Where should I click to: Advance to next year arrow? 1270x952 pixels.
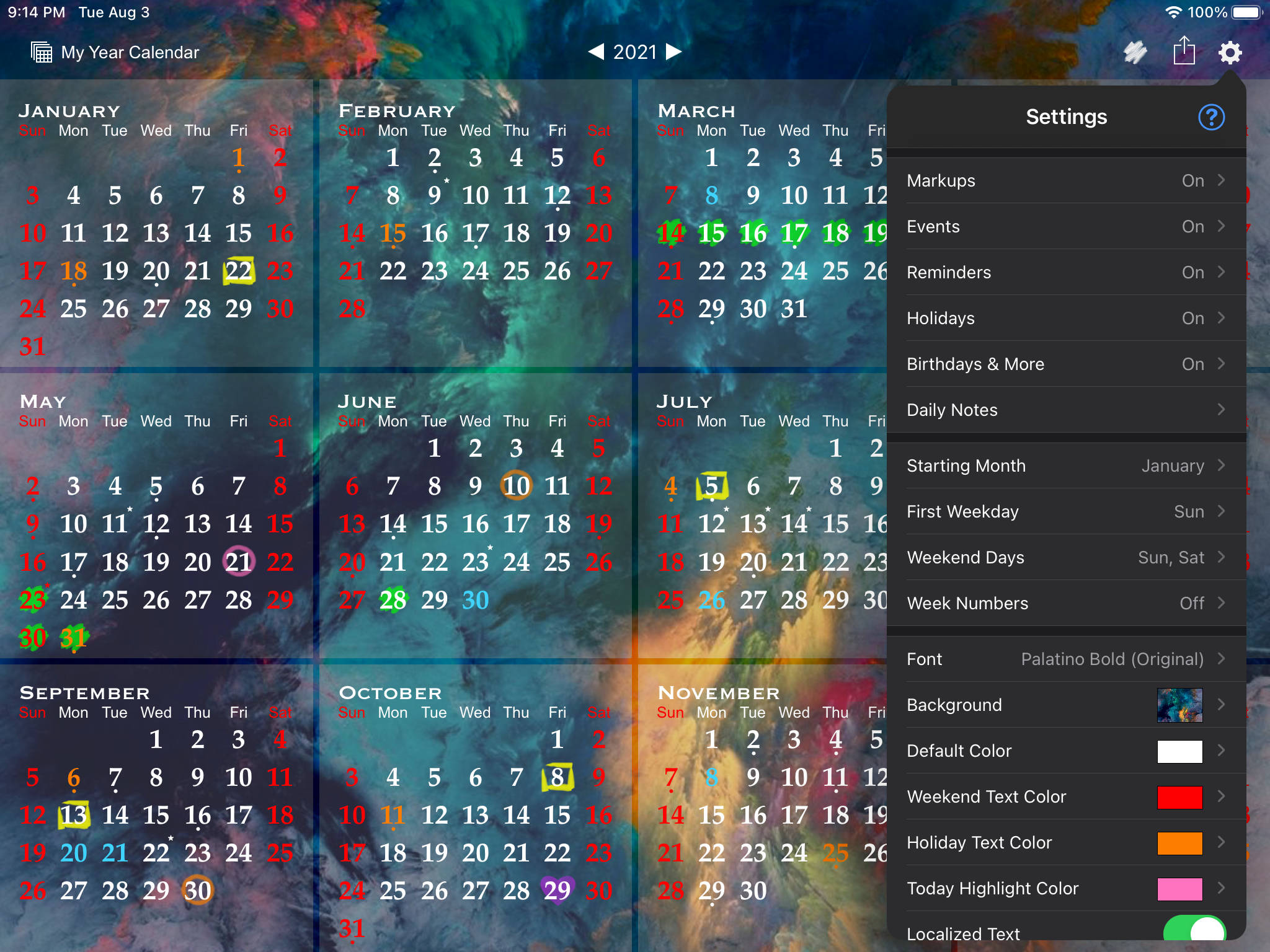(674, 51)
